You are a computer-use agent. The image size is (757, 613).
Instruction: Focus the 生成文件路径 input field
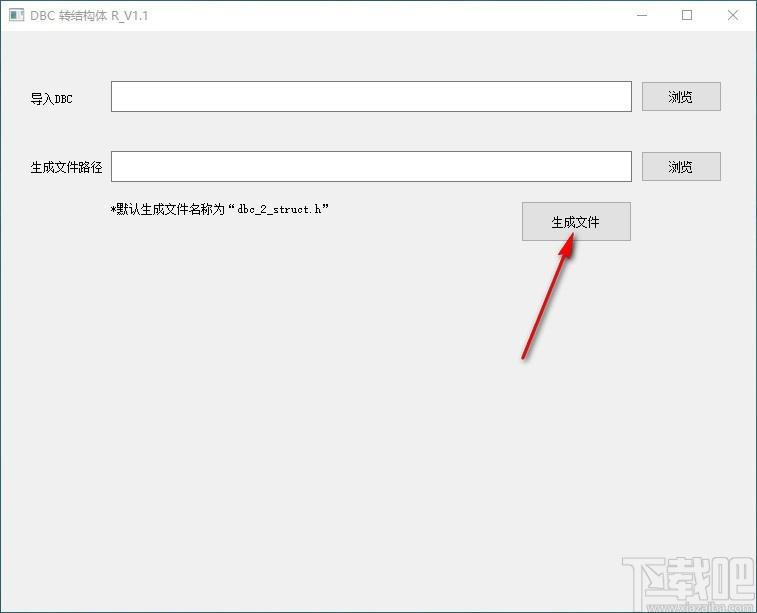point(371,167)
